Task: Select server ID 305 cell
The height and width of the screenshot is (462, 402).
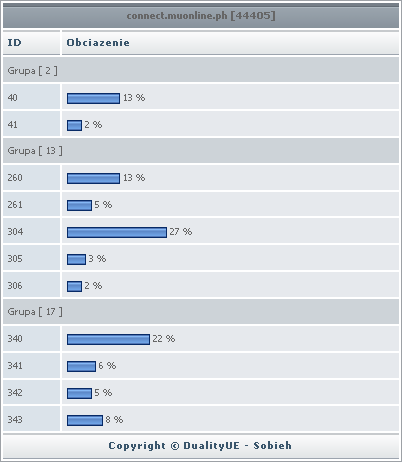Action: (32, 258)
